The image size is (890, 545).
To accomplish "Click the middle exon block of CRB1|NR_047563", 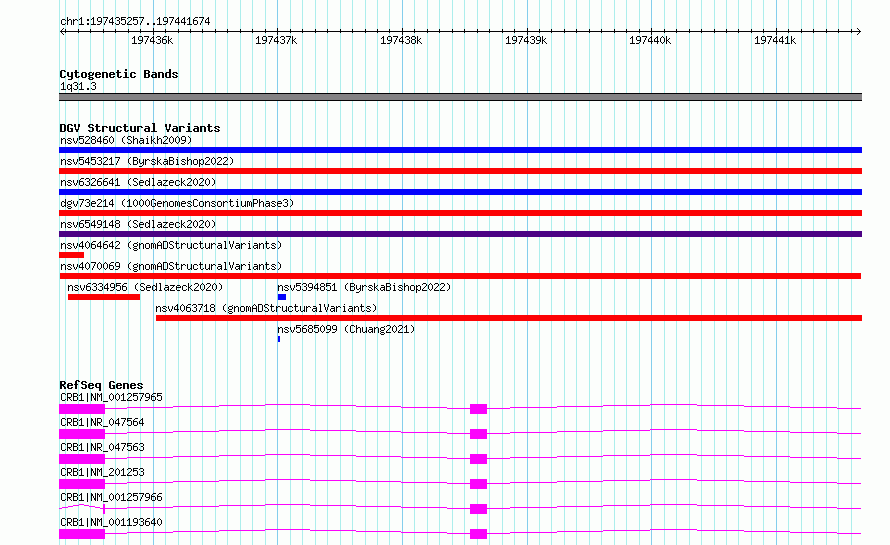I will click(478, 459).
